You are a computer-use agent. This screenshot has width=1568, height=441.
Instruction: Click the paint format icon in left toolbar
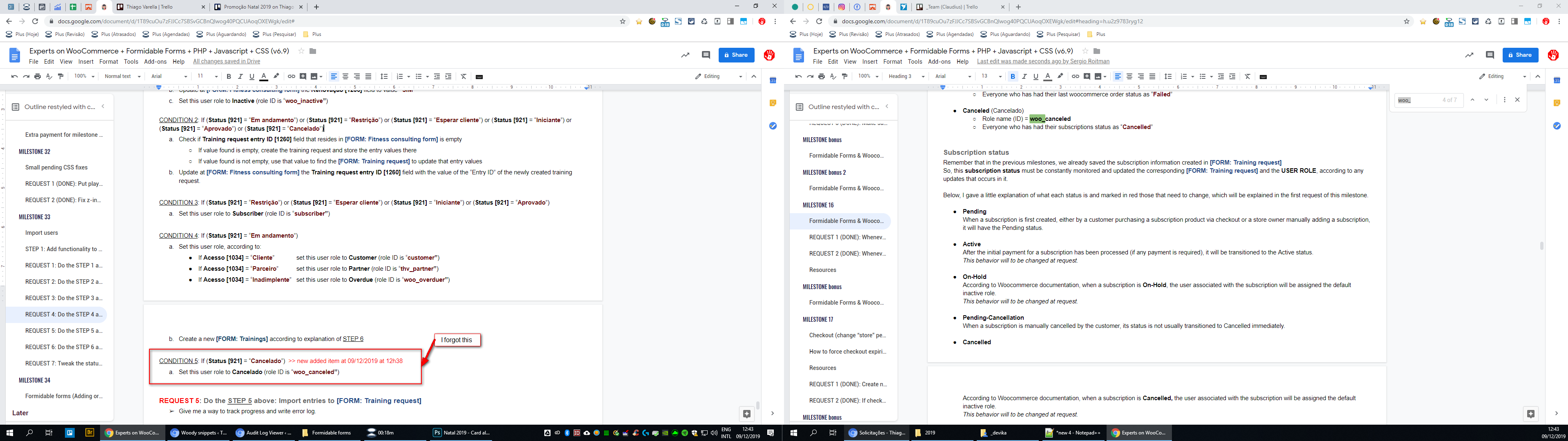(x=60, y=77)
